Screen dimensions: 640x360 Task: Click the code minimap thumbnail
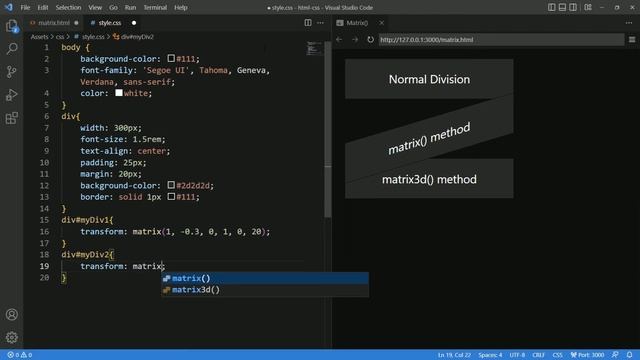point(314,48)
